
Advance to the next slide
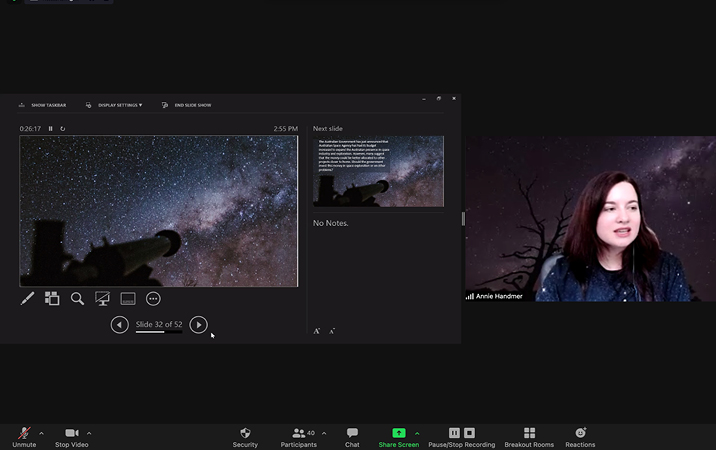pos(198,325)
